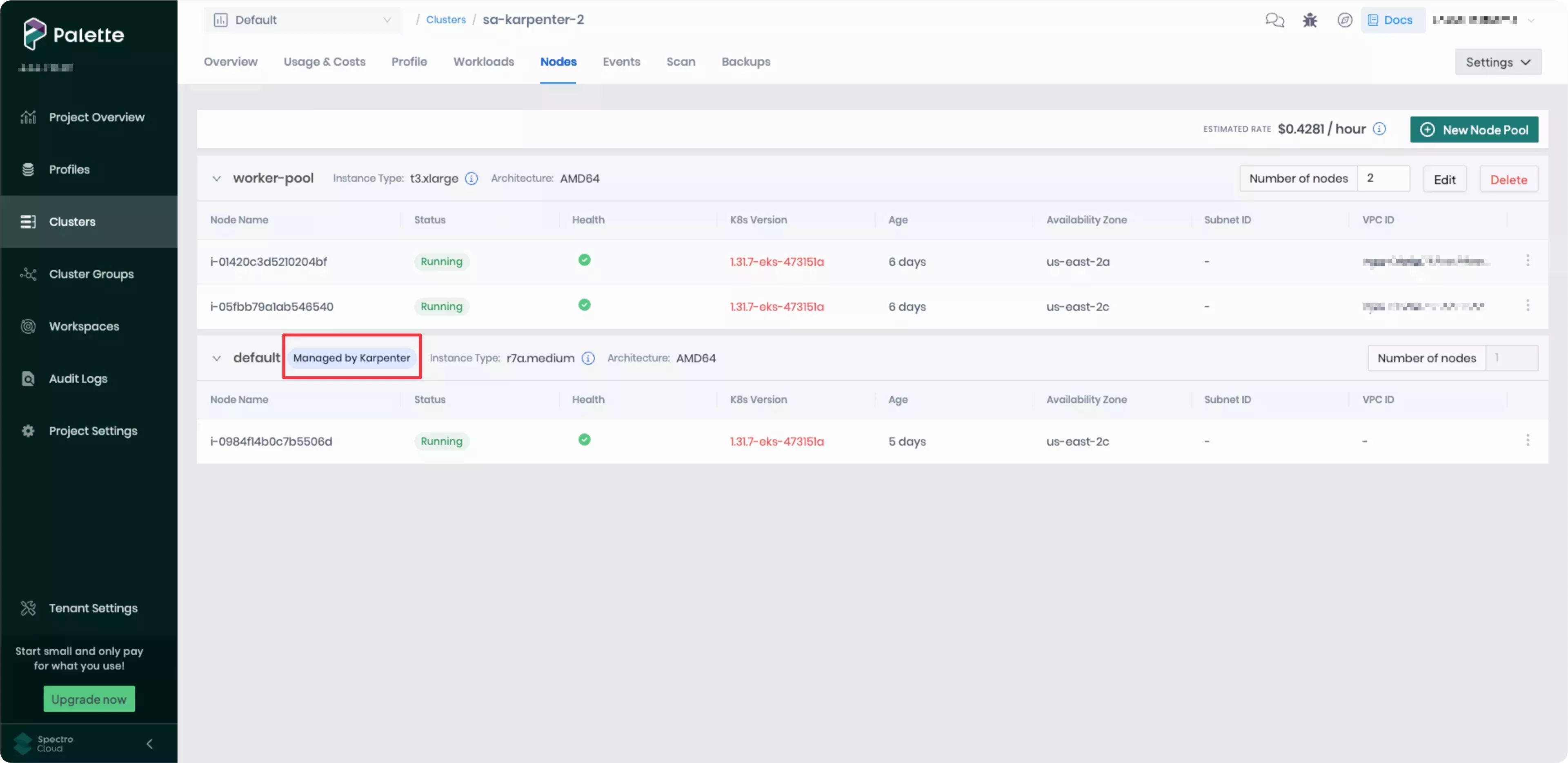
Task: Collapse the sidebar with arrow
Action: [150, 743]
